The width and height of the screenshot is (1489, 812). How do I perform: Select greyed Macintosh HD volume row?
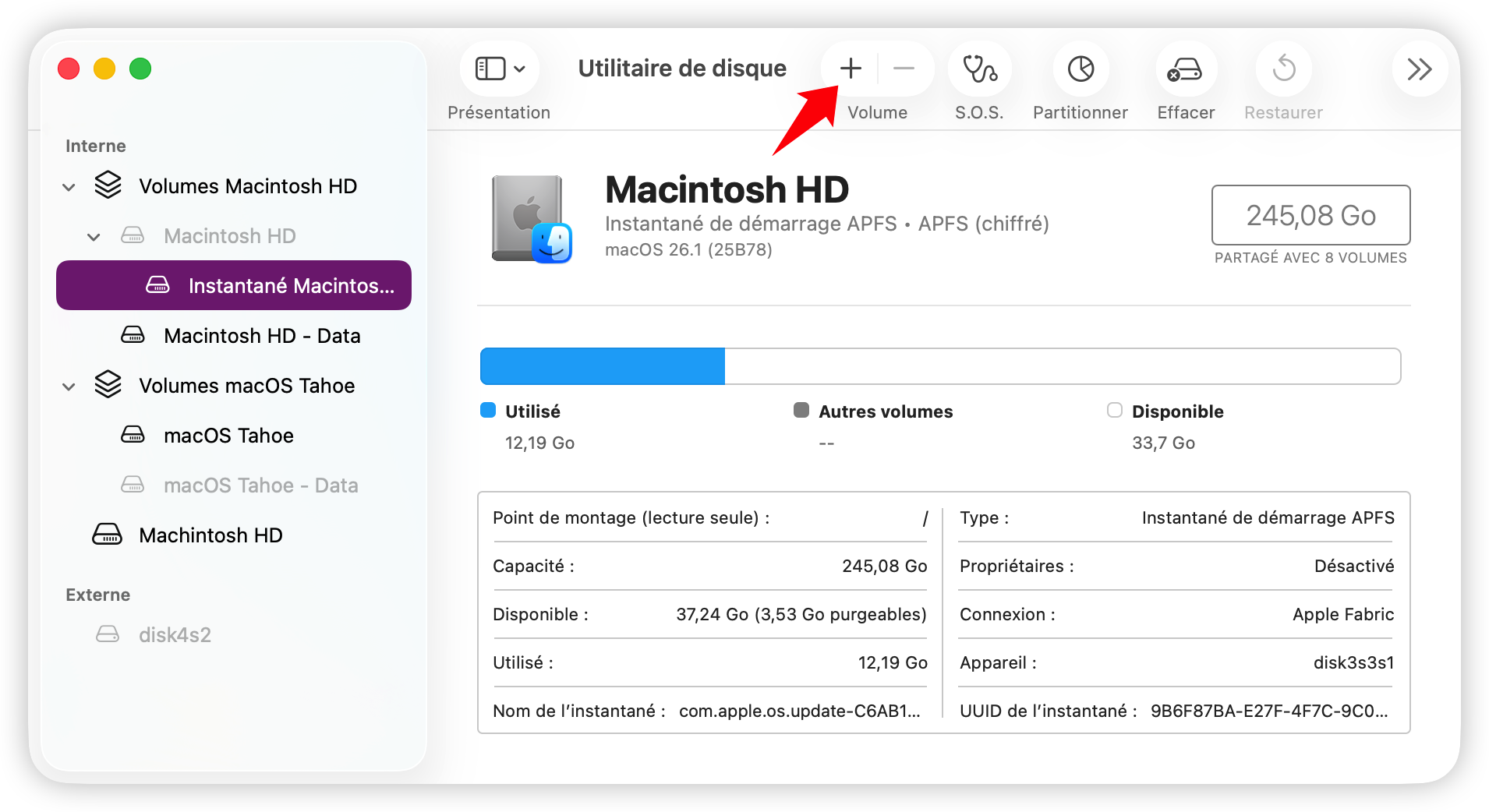point(234,236)
